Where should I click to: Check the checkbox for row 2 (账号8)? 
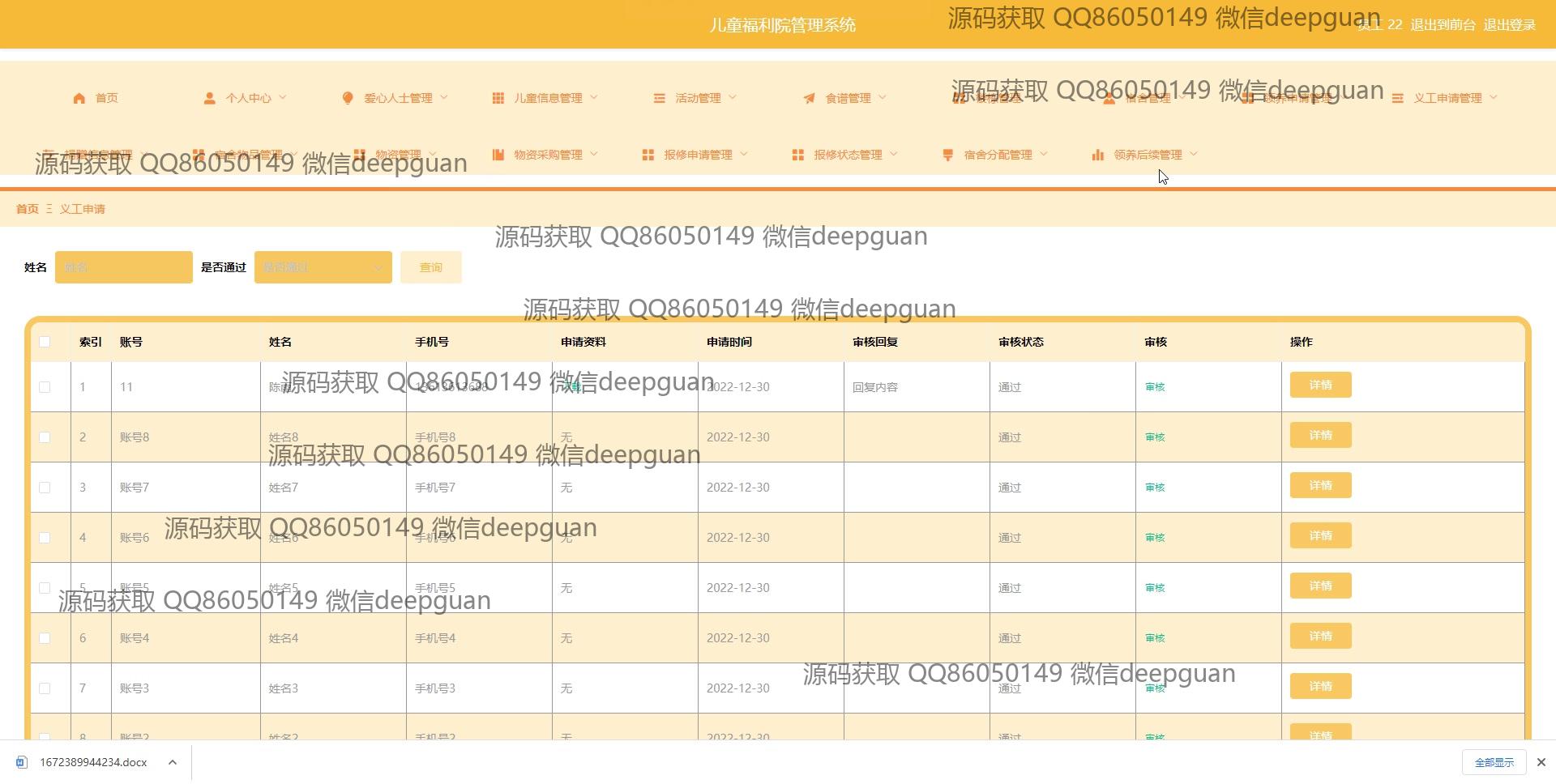[x=45, y=437]
